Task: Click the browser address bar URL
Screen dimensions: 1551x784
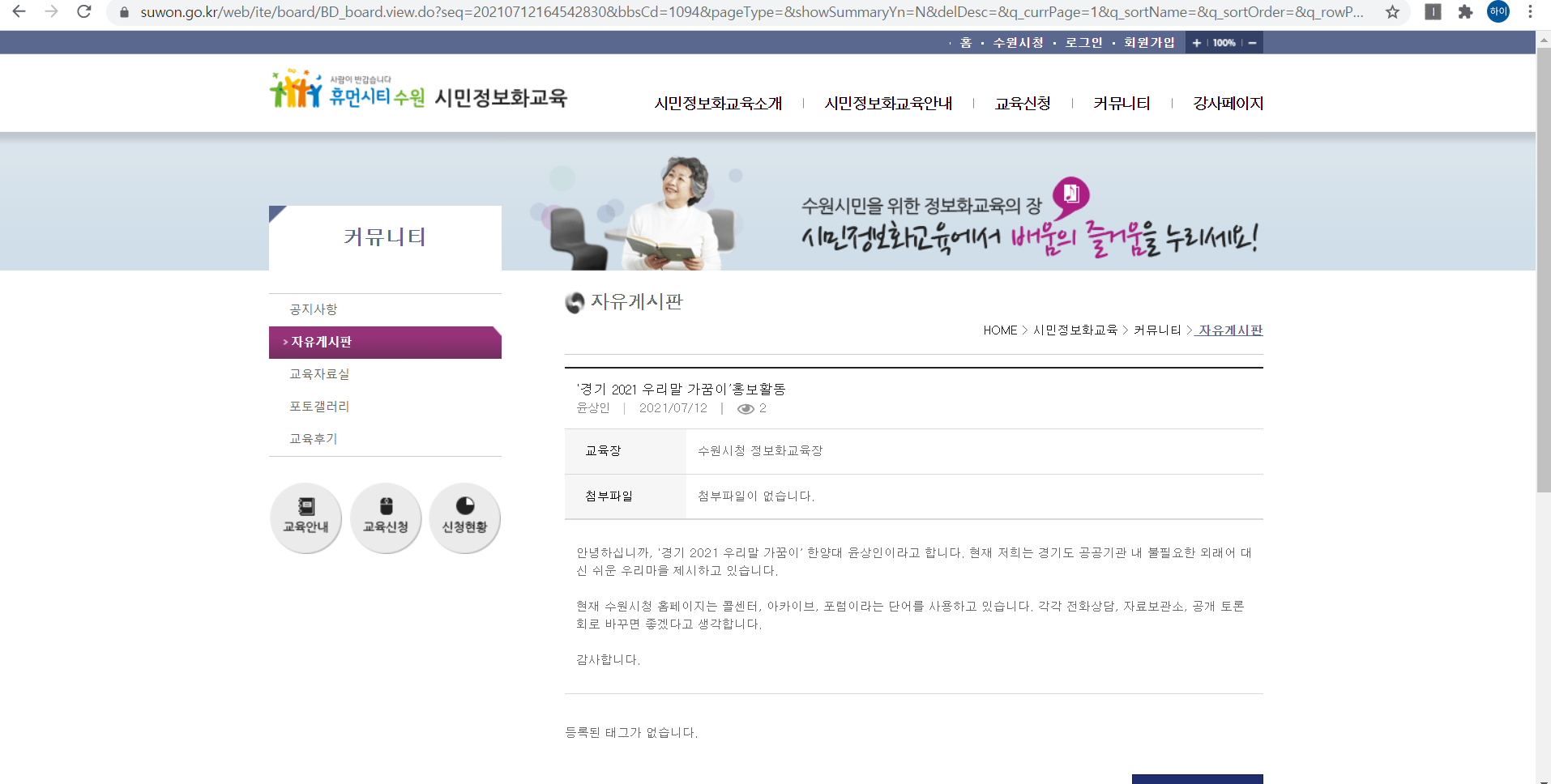Action: pyautogui.click(x=750, y=12)
